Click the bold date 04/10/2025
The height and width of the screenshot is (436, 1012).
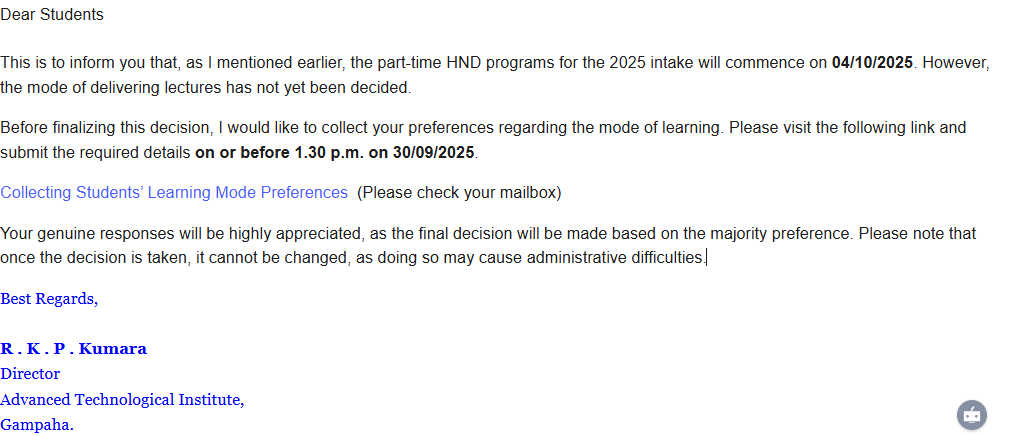[x=872, y=63]
